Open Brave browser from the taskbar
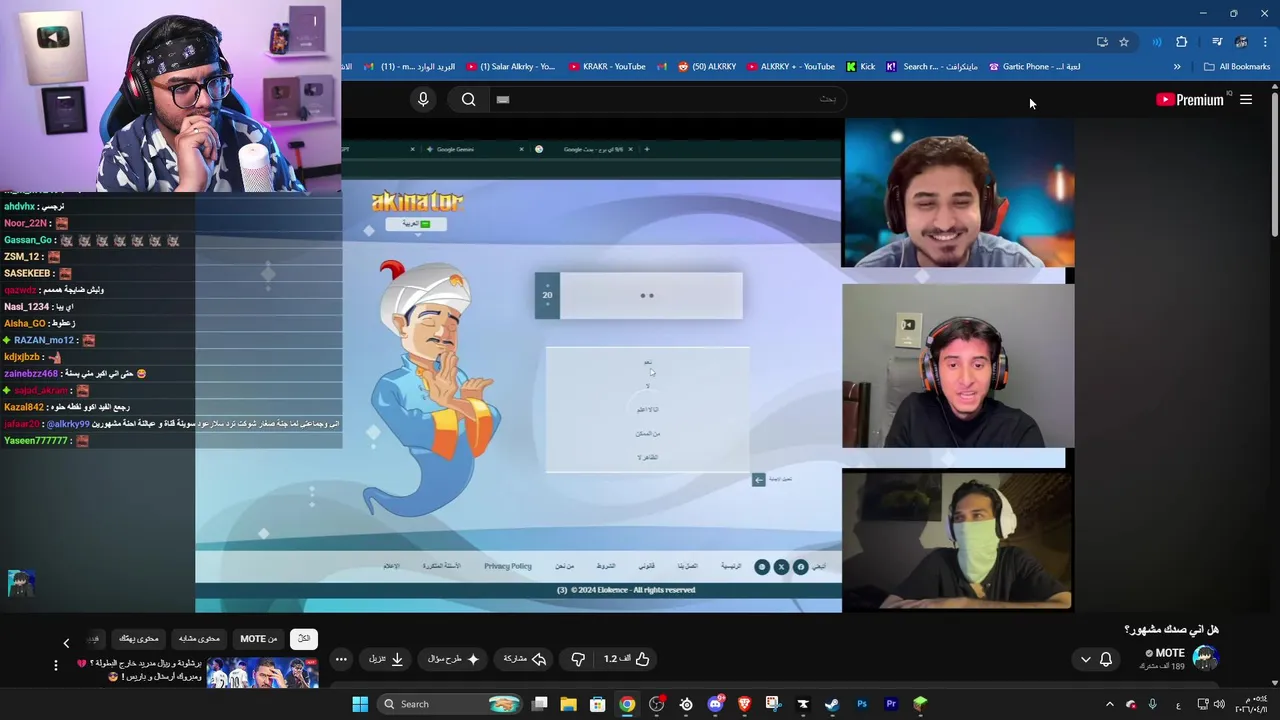Viewport: 1280px width, 720px height. (x=744, y=704)
